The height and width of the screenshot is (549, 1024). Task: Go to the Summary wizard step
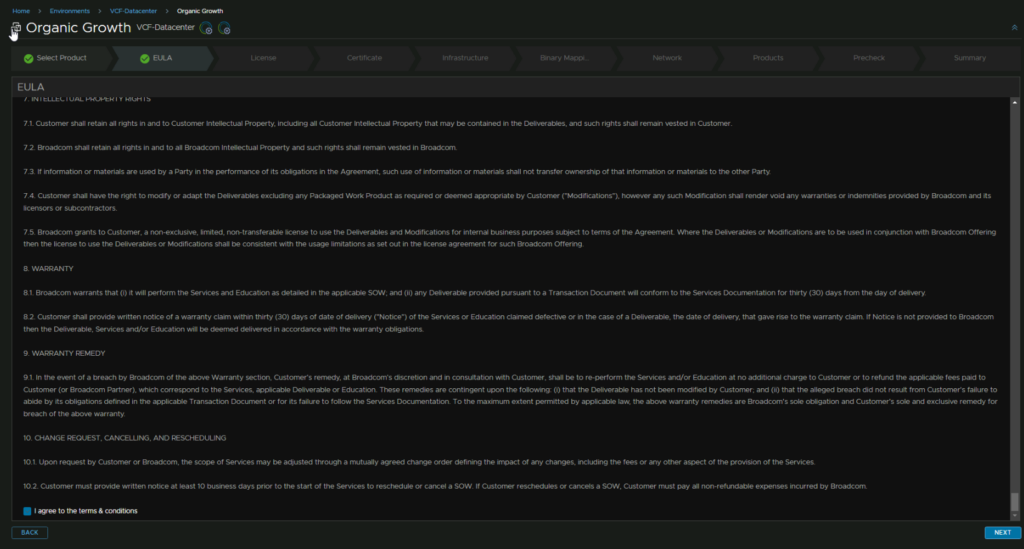click(x=970, y=58)
